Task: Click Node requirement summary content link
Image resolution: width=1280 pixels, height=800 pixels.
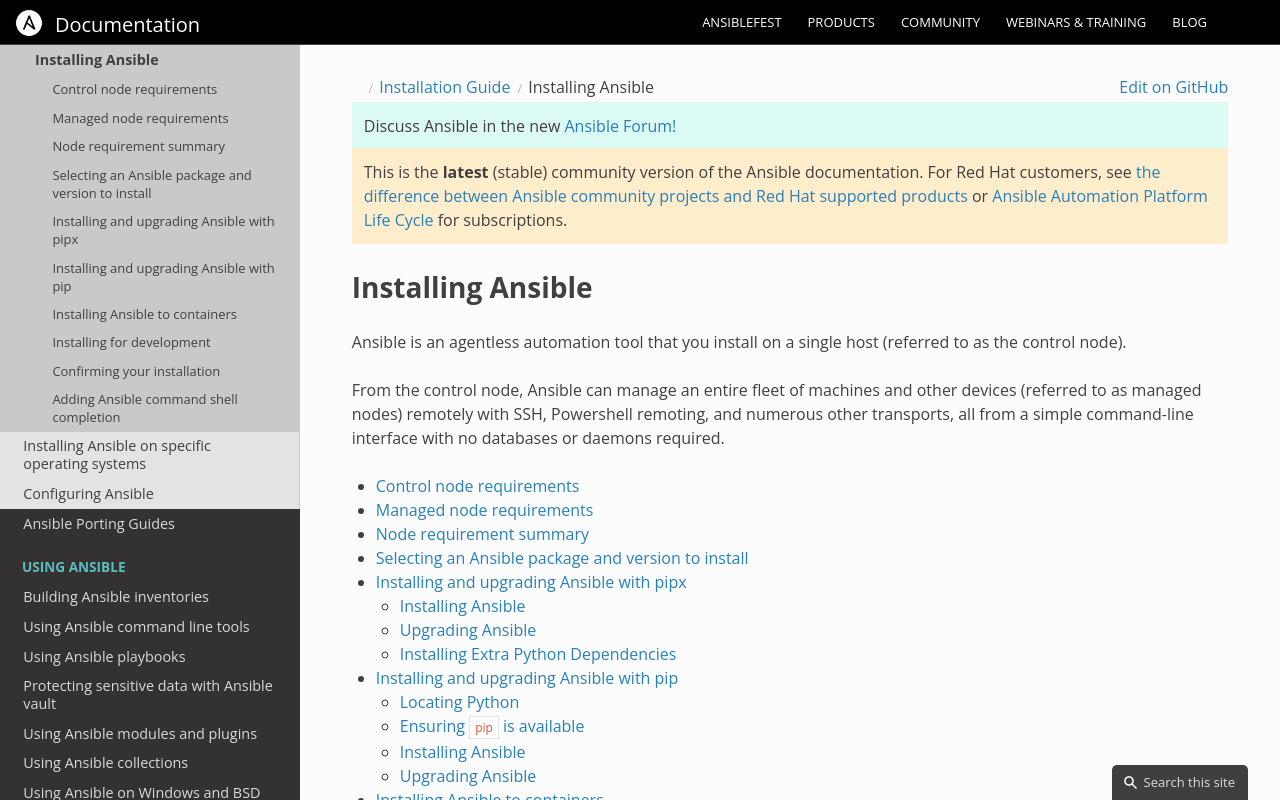Action: click(x=482, y=534)
